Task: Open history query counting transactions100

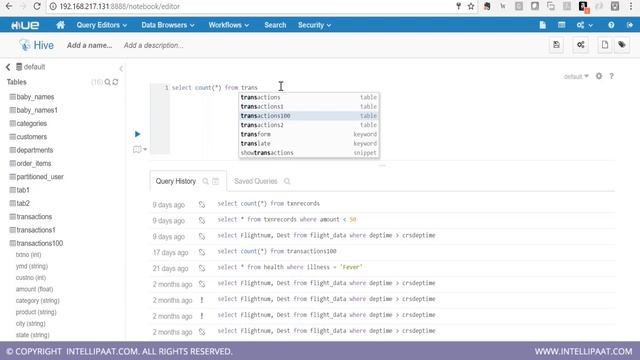Action: point(277,251)
